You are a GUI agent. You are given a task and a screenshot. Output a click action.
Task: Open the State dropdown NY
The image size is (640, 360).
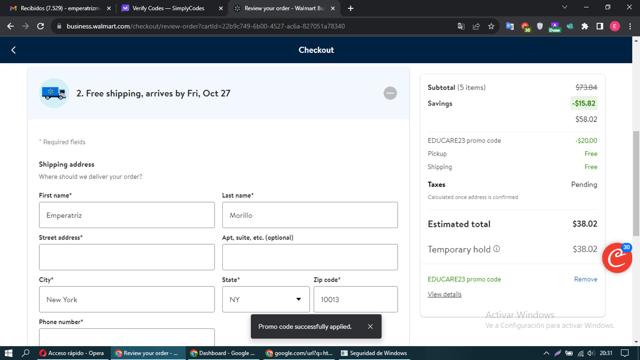point(266,300)
